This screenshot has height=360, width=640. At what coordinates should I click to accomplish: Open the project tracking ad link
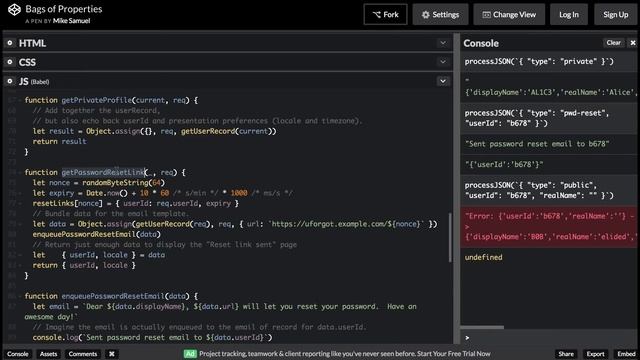[x=345, y=354]
